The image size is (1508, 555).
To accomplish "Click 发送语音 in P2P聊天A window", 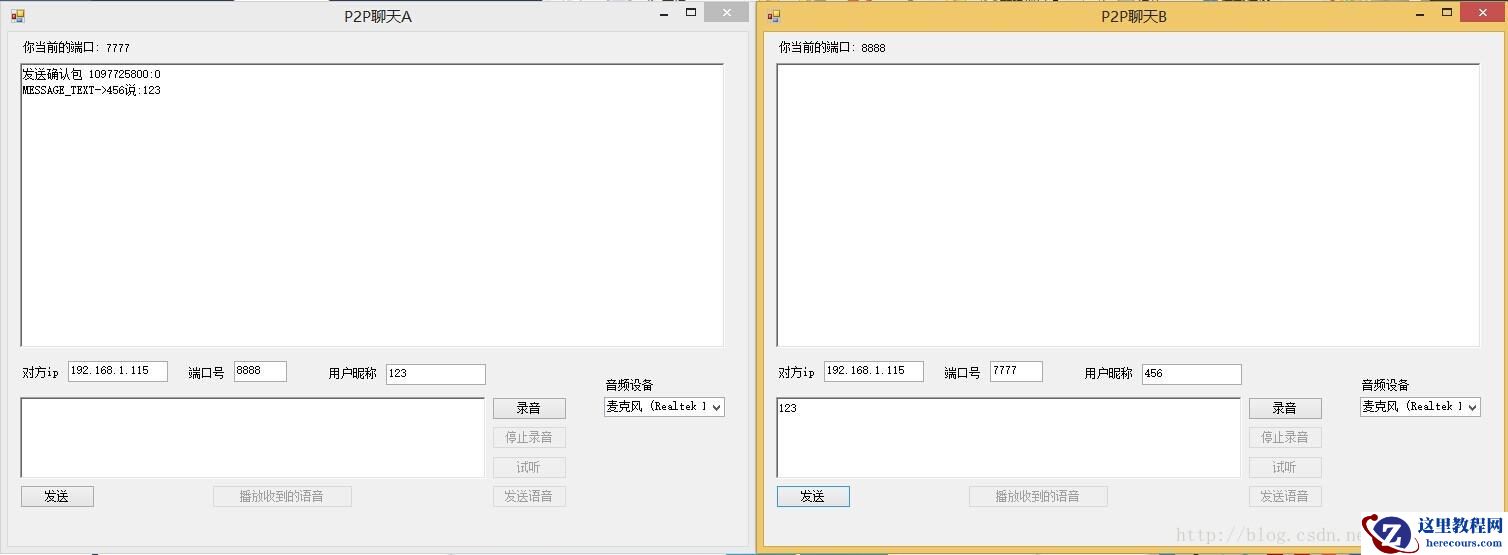I will pos(529,496).
